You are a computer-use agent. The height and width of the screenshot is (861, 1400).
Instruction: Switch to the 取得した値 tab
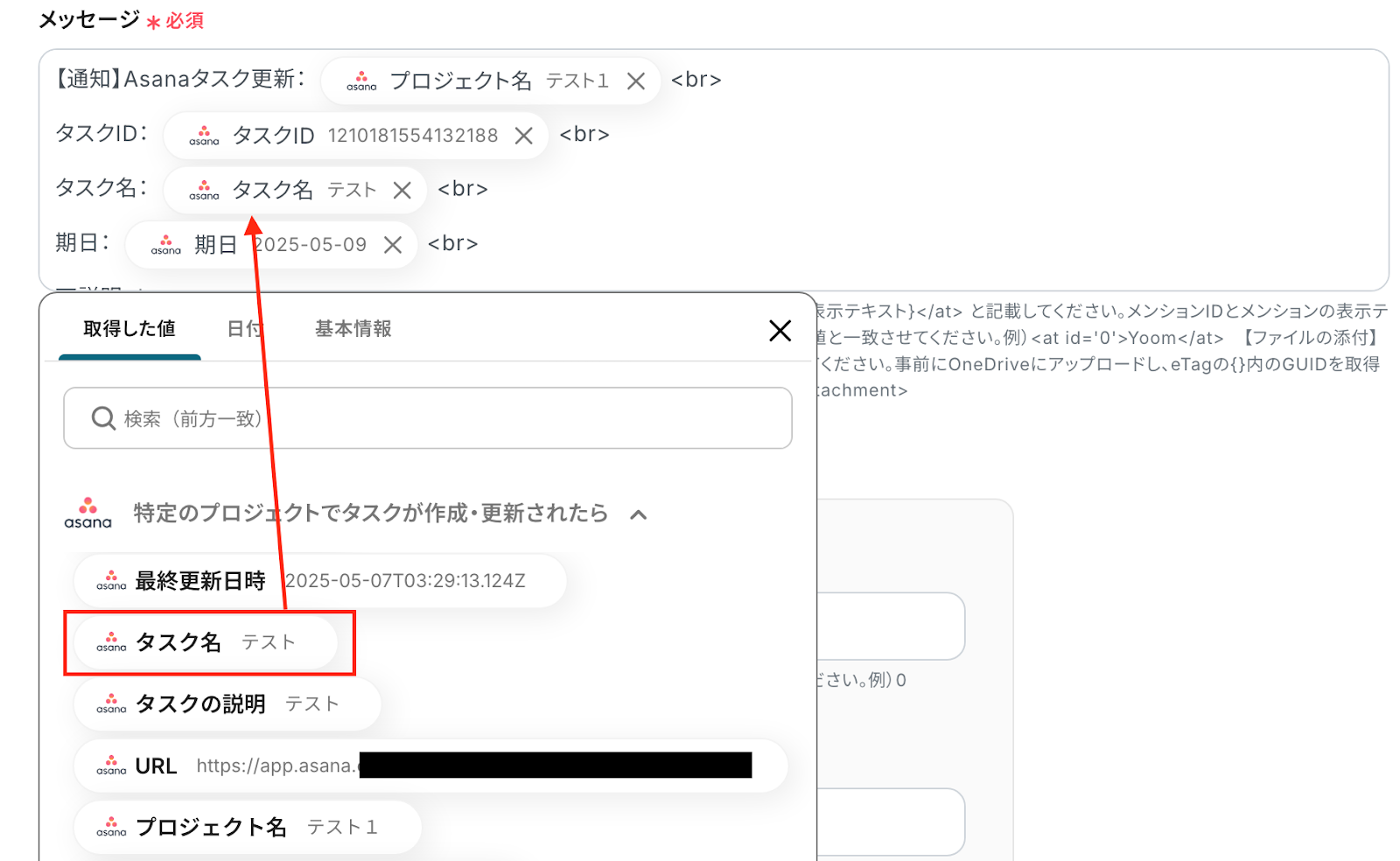click(129, 329)
